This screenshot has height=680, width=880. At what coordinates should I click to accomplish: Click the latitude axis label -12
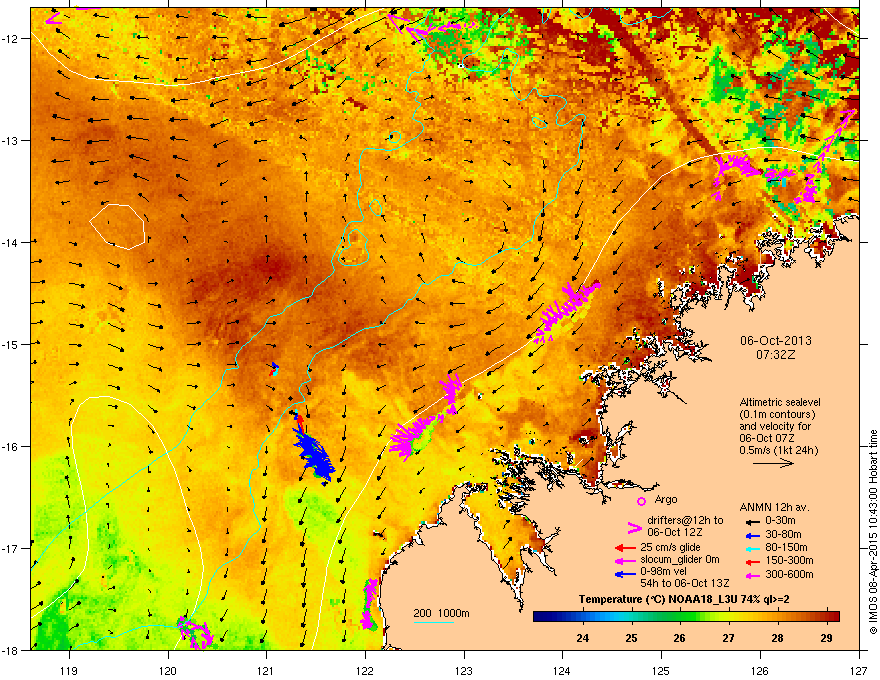coord(11,39)
